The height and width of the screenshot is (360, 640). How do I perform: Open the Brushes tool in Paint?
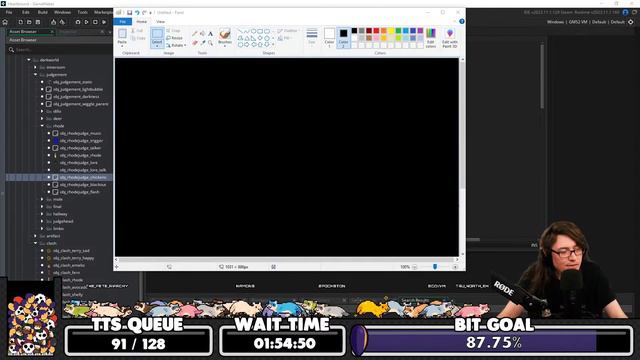click(225, 37)
